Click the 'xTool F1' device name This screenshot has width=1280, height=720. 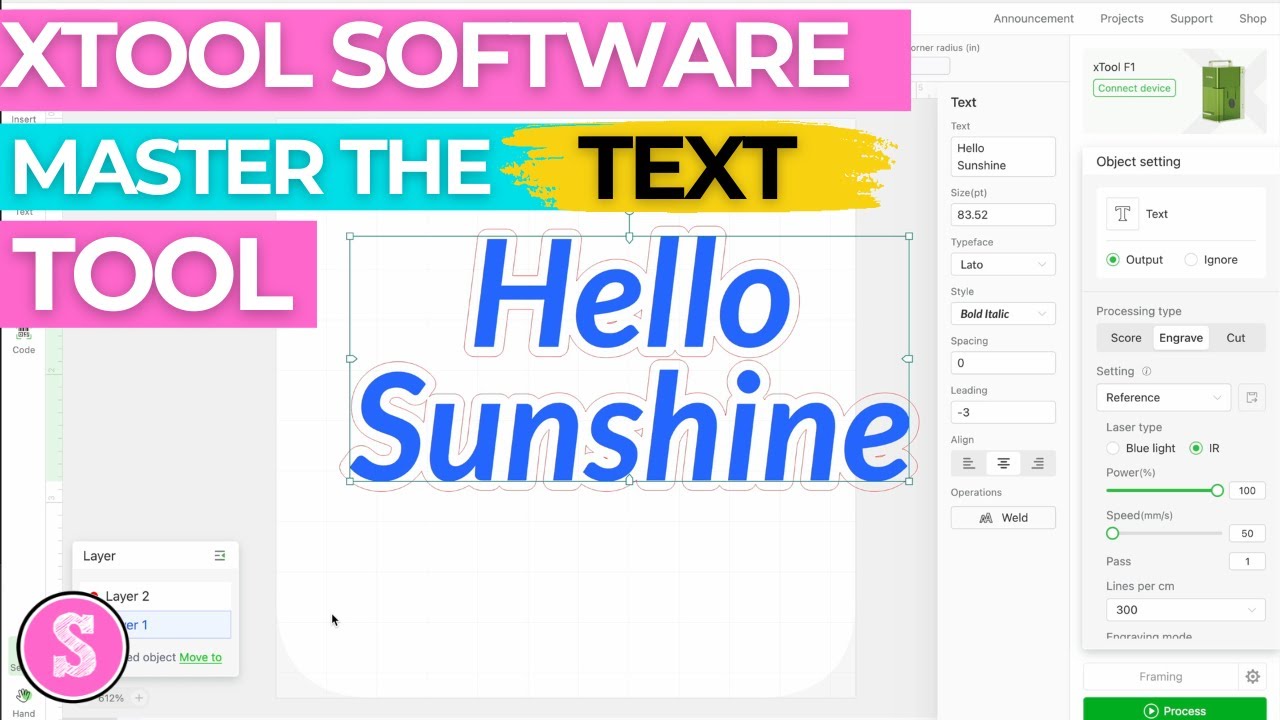coord(1114,67)
